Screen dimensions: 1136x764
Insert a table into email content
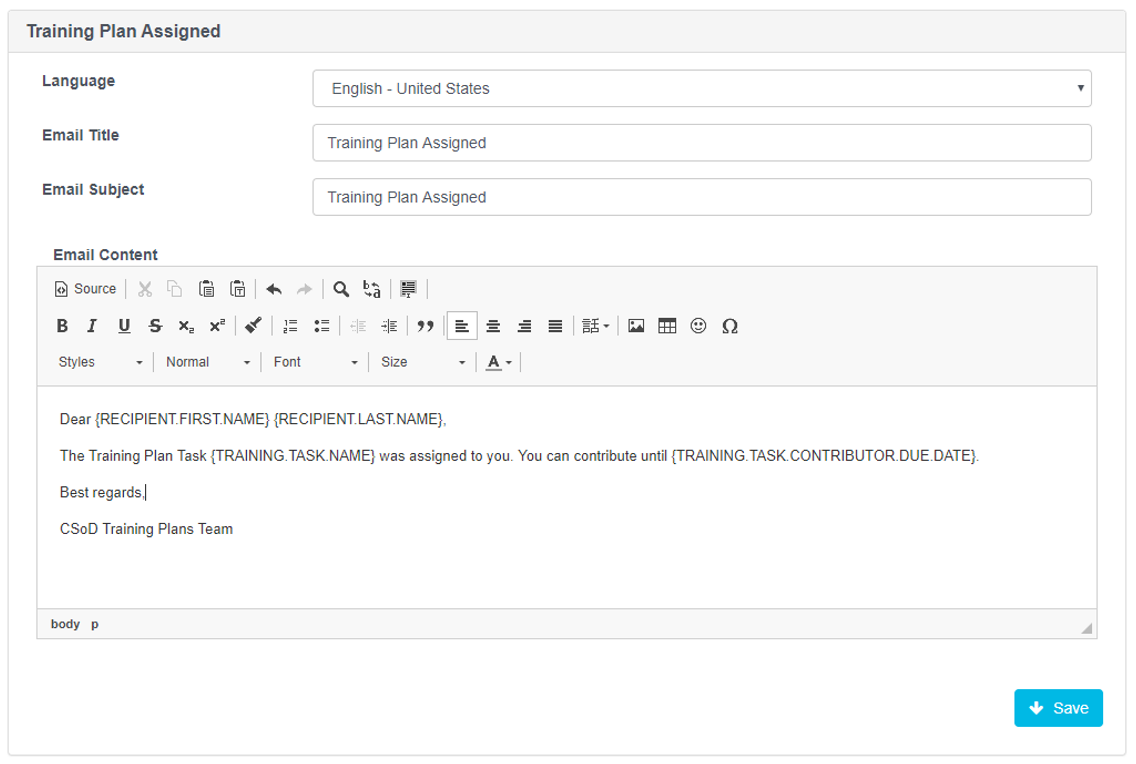point(667,326)
